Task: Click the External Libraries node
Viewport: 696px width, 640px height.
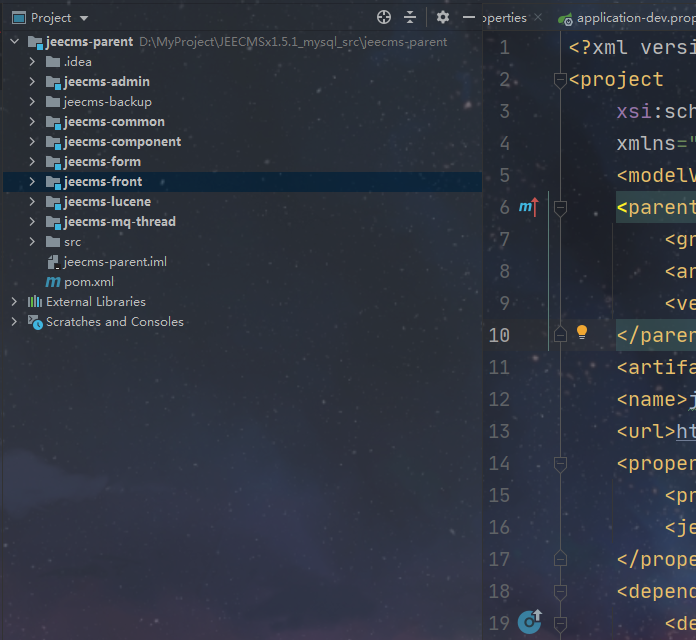Action: click(95, 302)
